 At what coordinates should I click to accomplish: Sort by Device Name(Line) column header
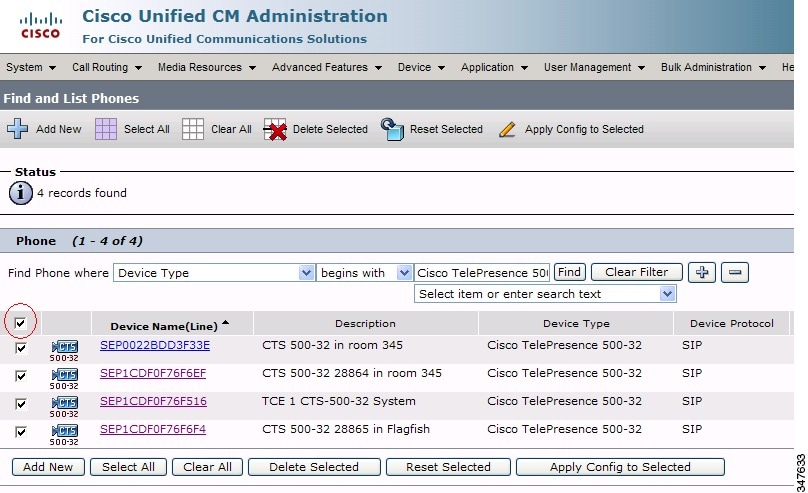[x=164, y=326]
